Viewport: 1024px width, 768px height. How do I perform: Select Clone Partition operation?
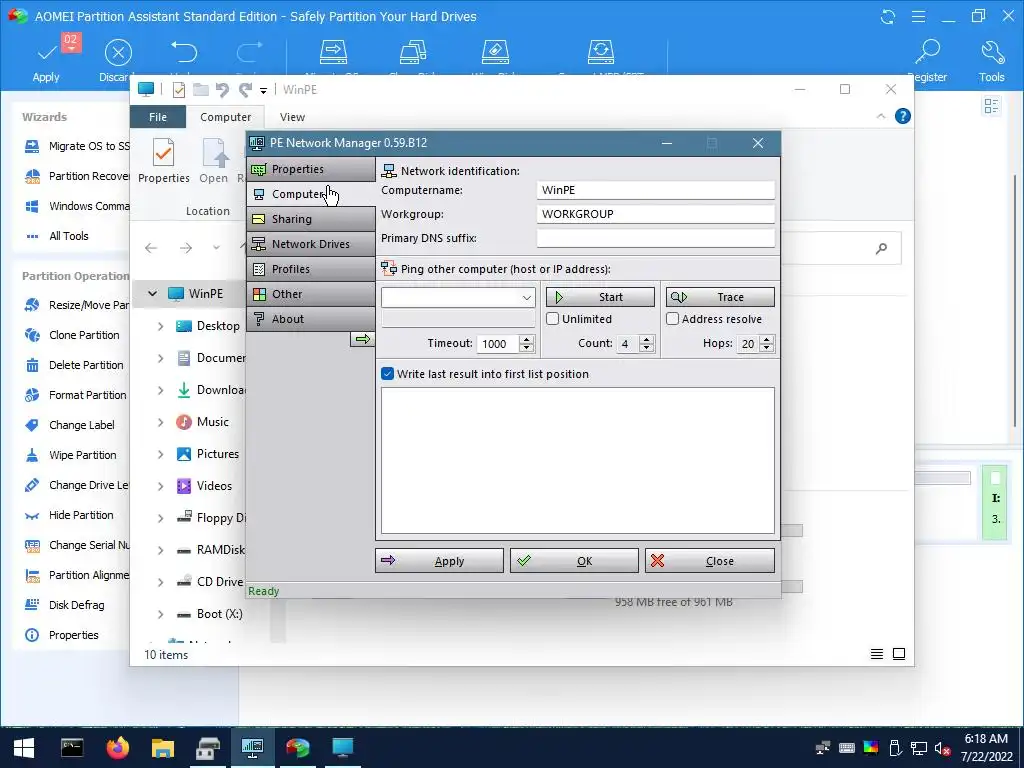[x=72, y=335]
